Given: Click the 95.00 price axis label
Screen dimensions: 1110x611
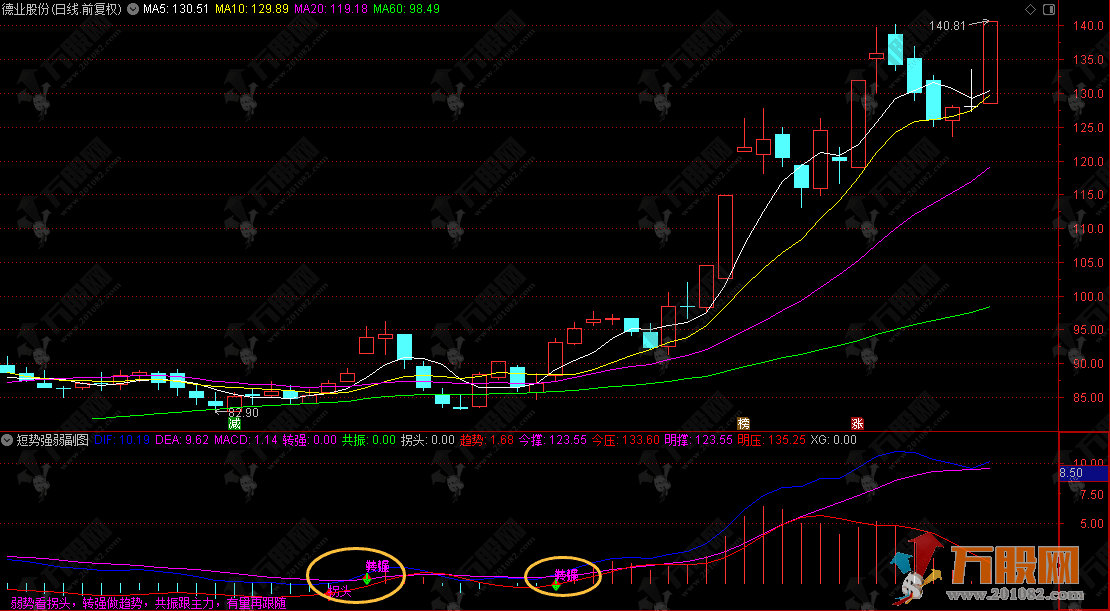Looking at the screenshot, I should pos(1087,330).
